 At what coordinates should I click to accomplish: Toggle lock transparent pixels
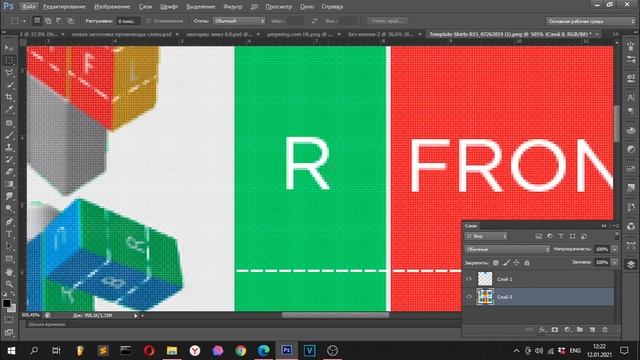coord(496,263)
